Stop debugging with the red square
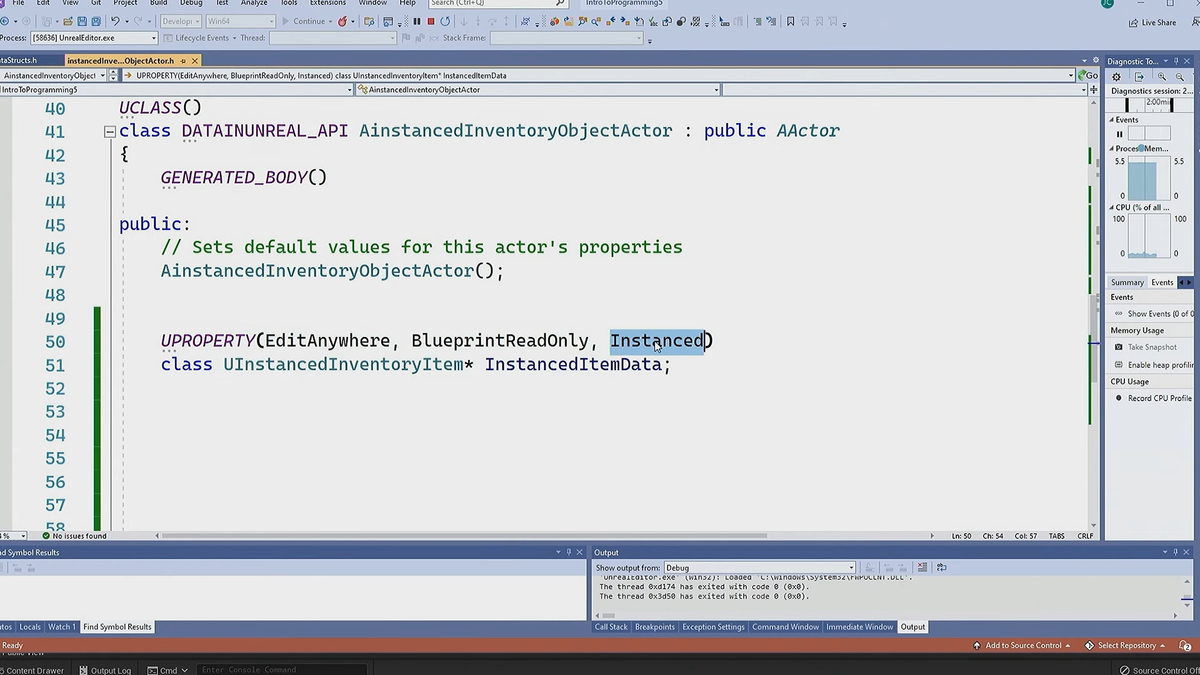This screenshot has width=1200, height=675. (431, 21)
